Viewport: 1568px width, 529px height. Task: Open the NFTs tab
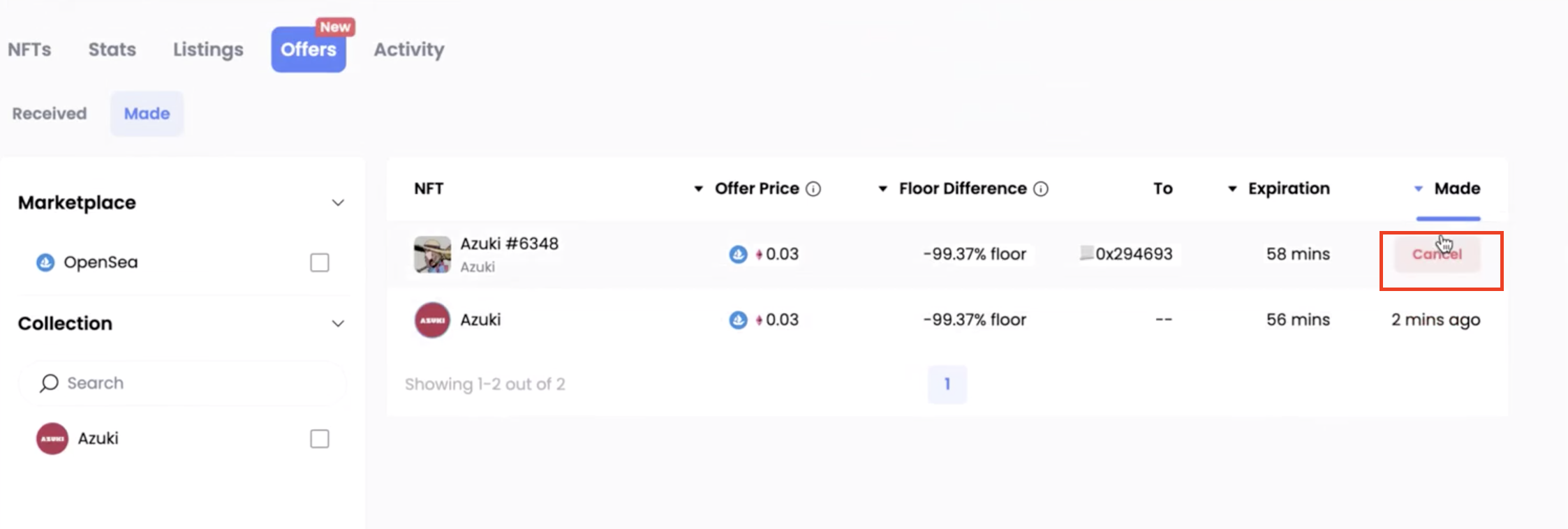[x=29, y=50]
